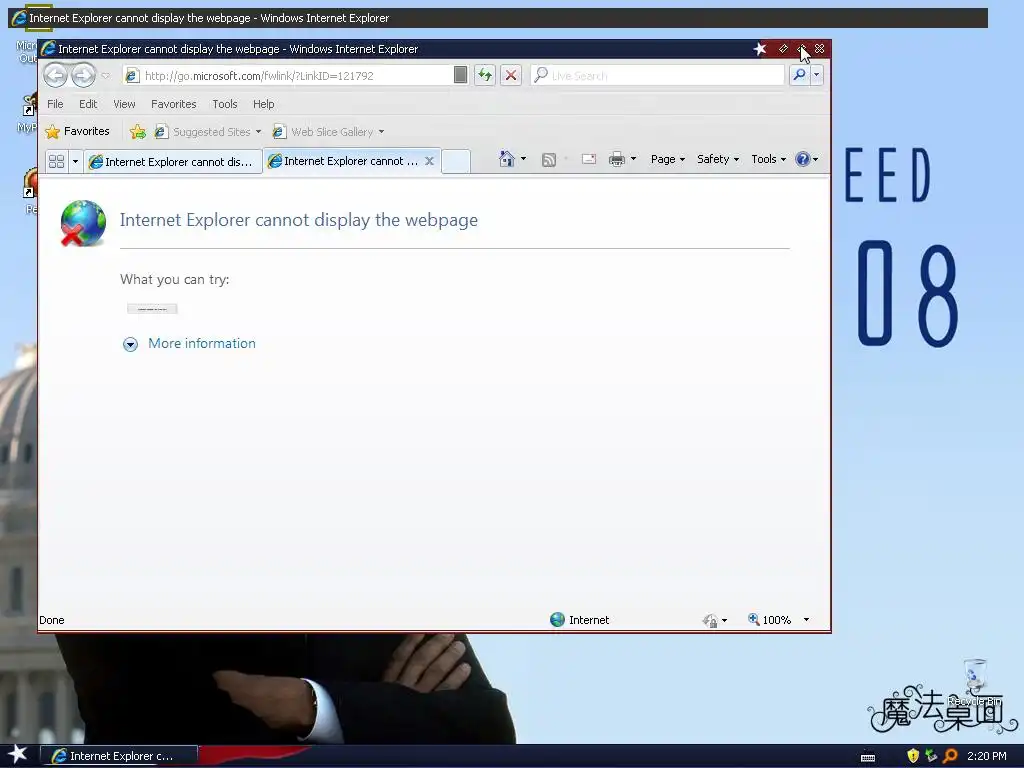Open the Edit menu
The width and height of the screenshot is (1024, 768).
click(x=88, y=104)
